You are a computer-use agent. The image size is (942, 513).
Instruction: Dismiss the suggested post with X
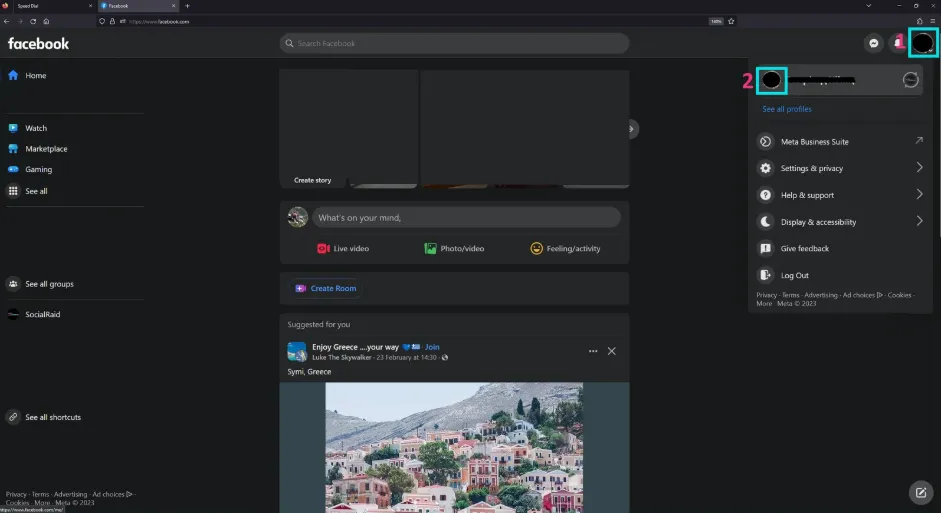point(612,351)
